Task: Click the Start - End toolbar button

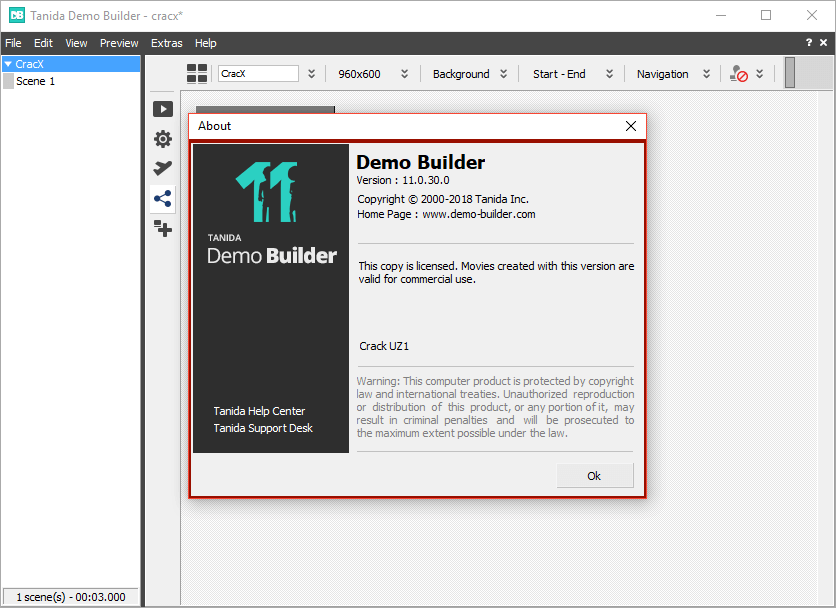Action: (559, 74)
